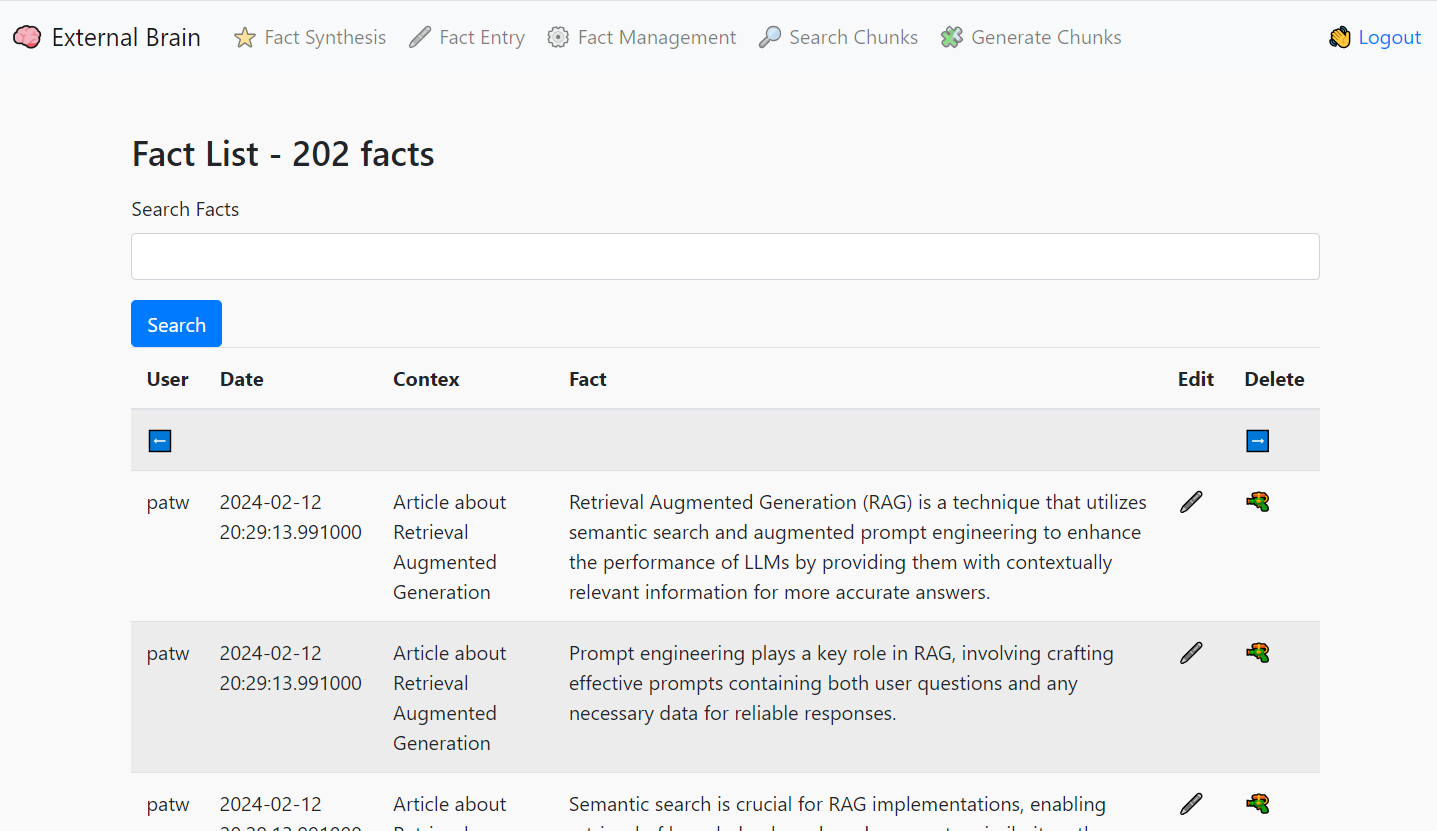Click the star icon beside Fact Synthesis
This screenshot has height=831, width=1437.
click(x=245, y=38)
